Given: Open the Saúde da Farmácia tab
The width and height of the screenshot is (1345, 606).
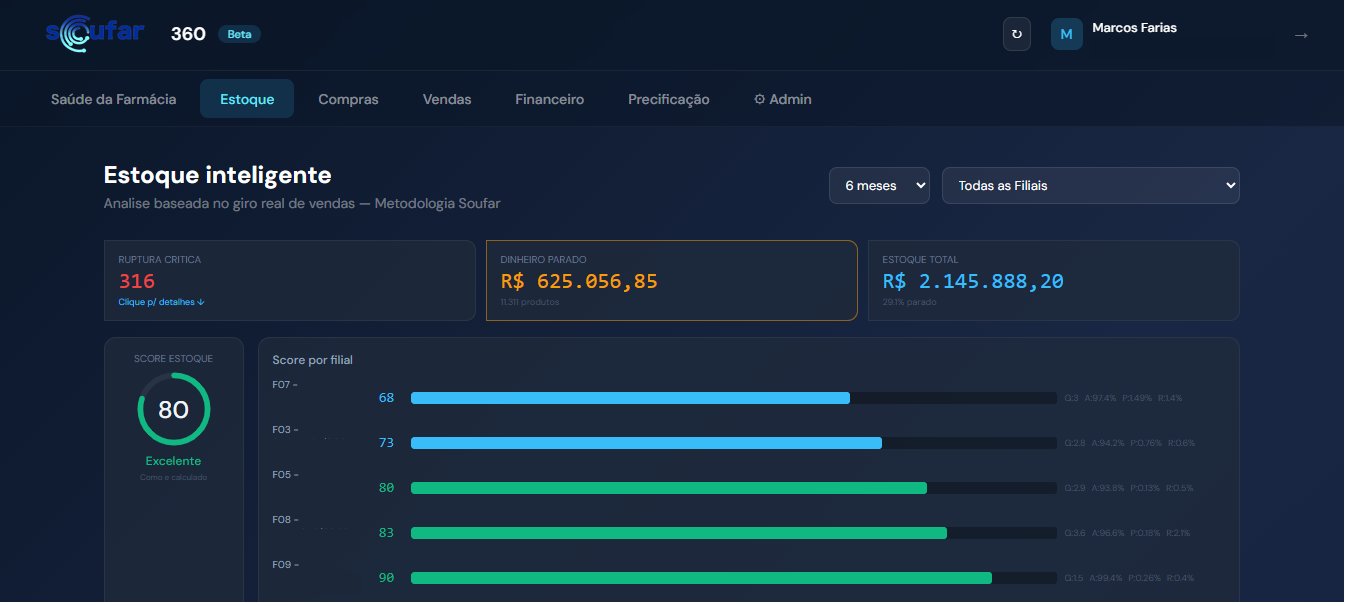Looking at the screenshot, I should pyautogui.click(x=114, y=99).
